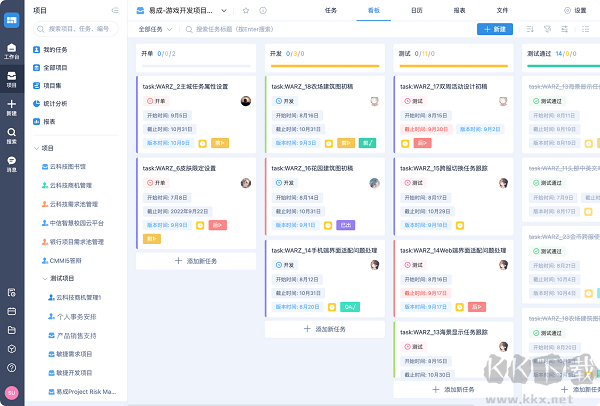600x406 pixels.
Task: Open 开发 status chip on WARZ_18 card
Action: (x=285, y=101)
